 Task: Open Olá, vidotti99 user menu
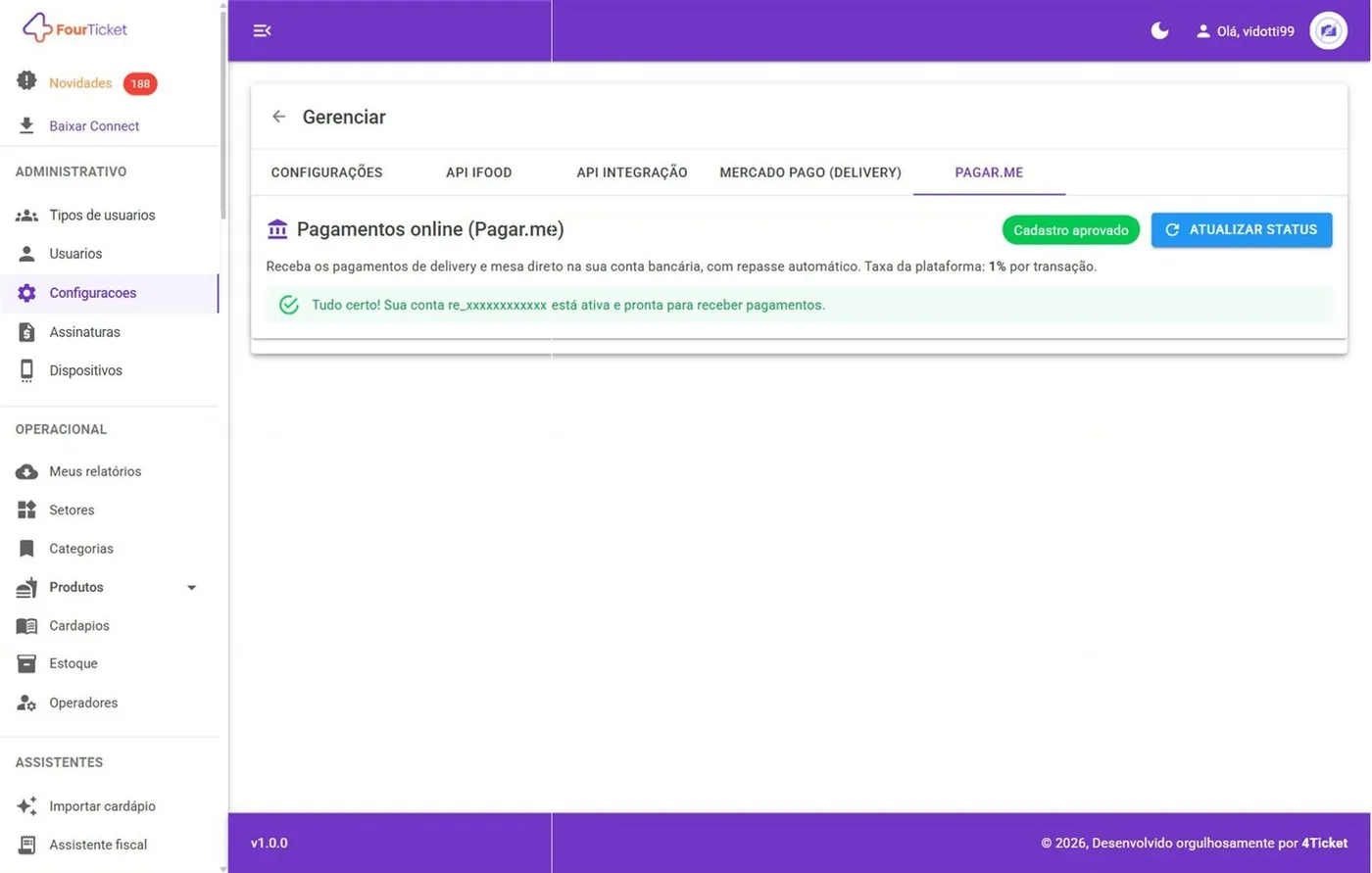(1245, 31)
